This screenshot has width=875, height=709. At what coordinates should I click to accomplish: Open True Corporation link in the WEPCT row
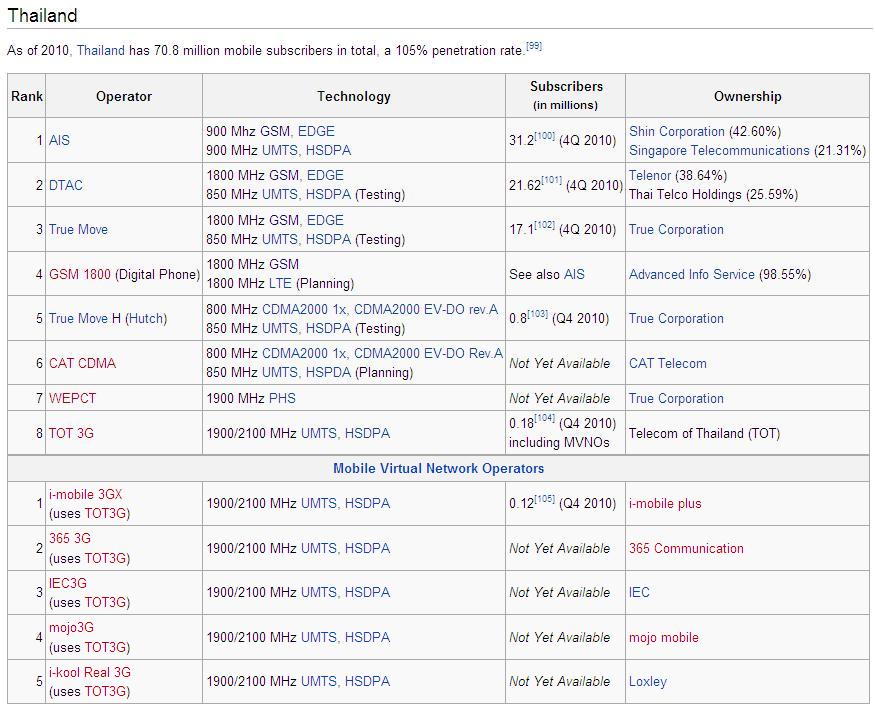(676, 398)
